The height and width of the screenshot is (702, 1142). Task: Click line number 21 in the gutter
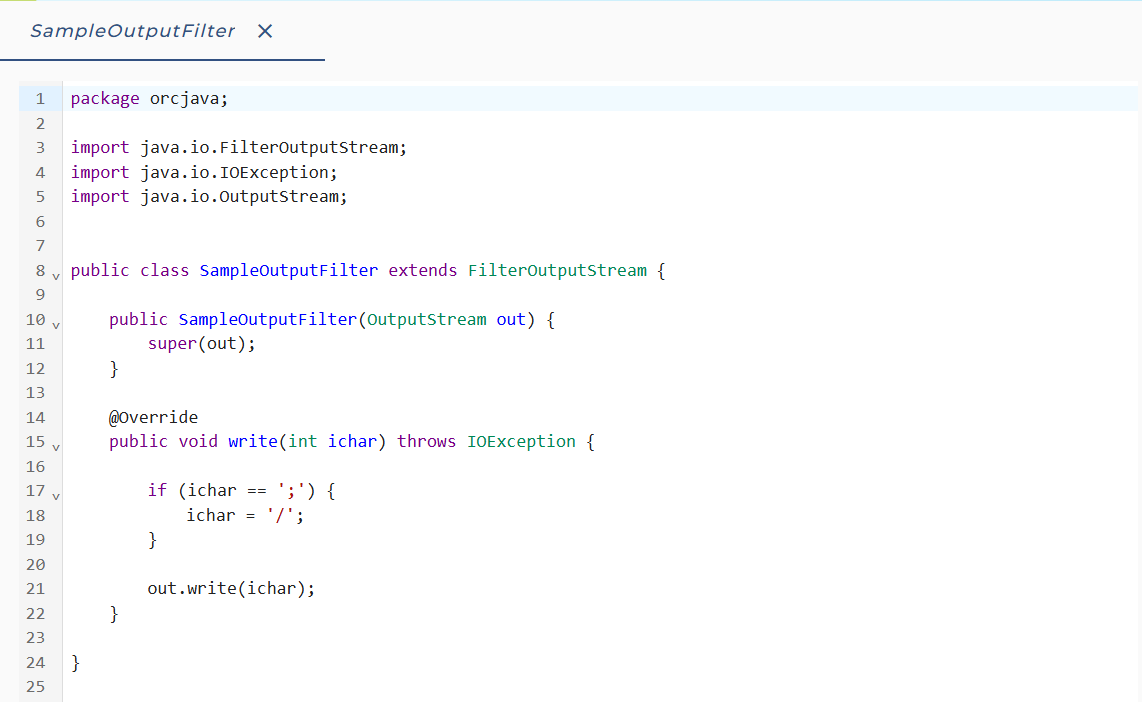coord(35,588)
